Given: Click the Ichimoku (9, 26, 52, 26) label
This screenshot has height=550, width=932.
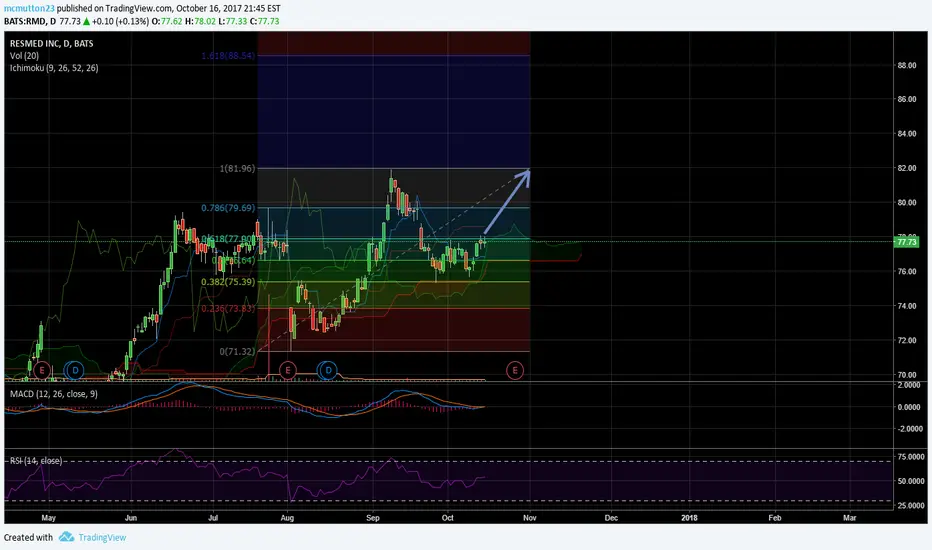Looking at the screenshot, I should 54,68.
